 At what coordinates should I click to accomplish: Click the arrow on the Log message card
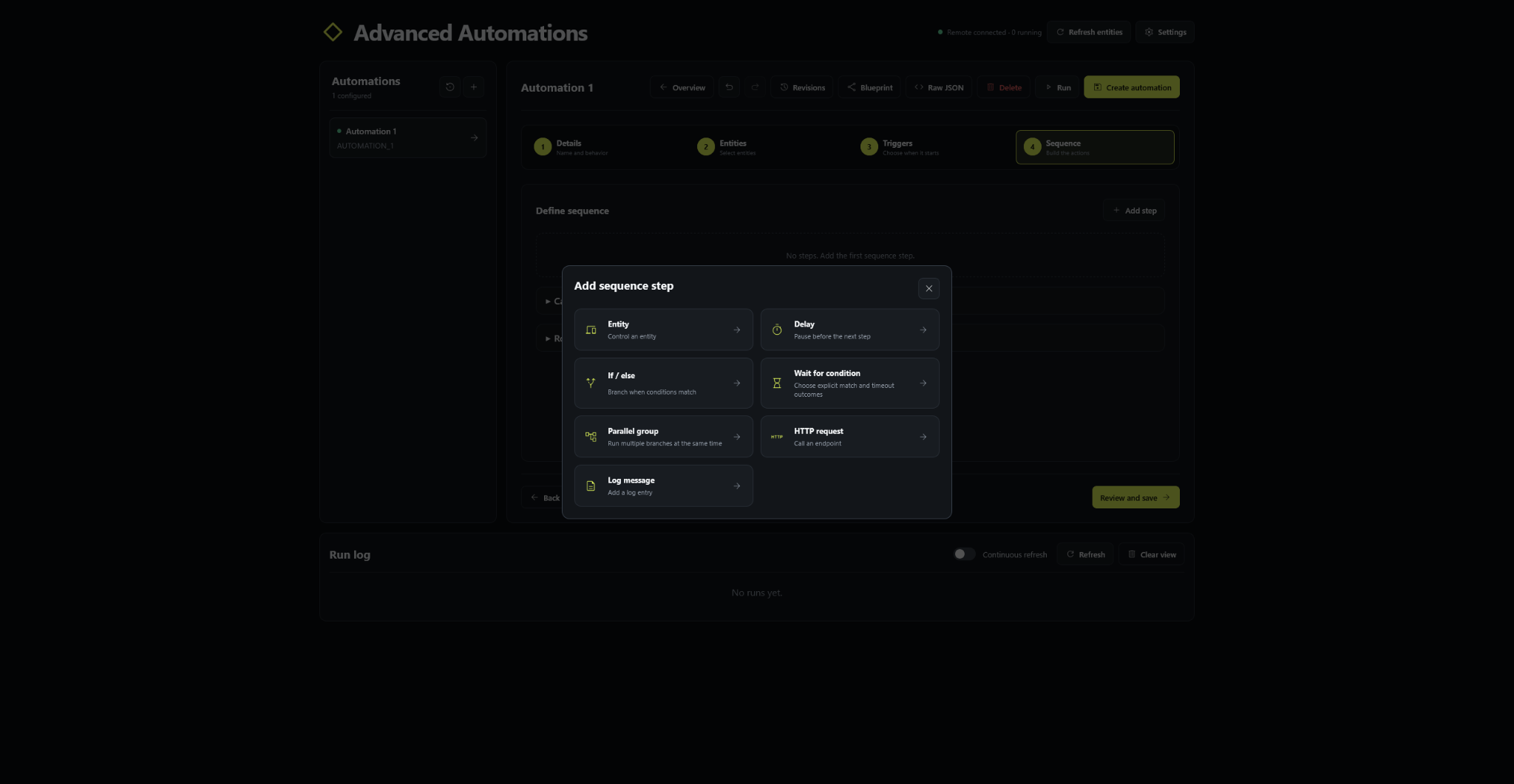[x=736, y=486]
